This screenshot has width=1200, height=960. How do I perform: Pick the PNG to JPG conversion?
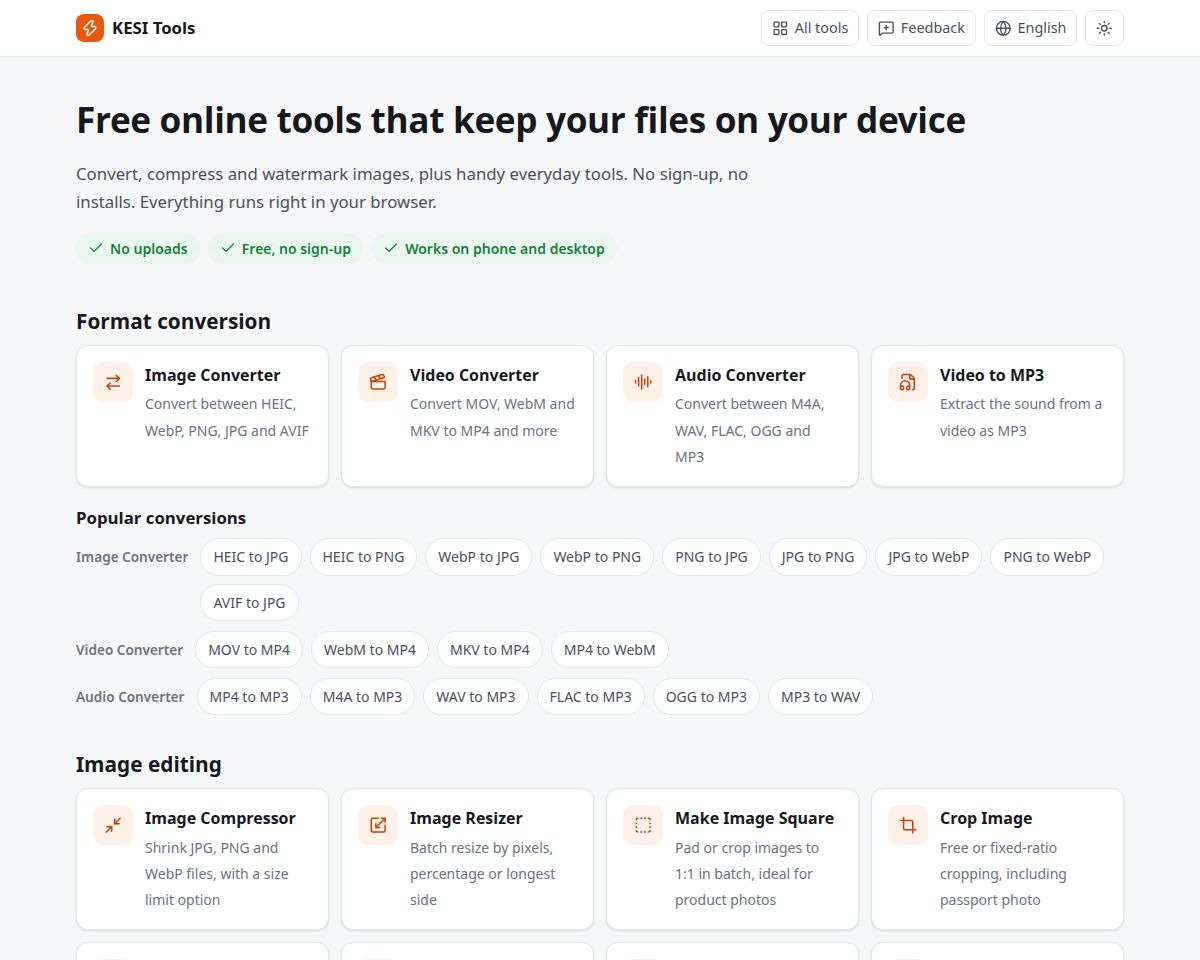coord(711,557)
